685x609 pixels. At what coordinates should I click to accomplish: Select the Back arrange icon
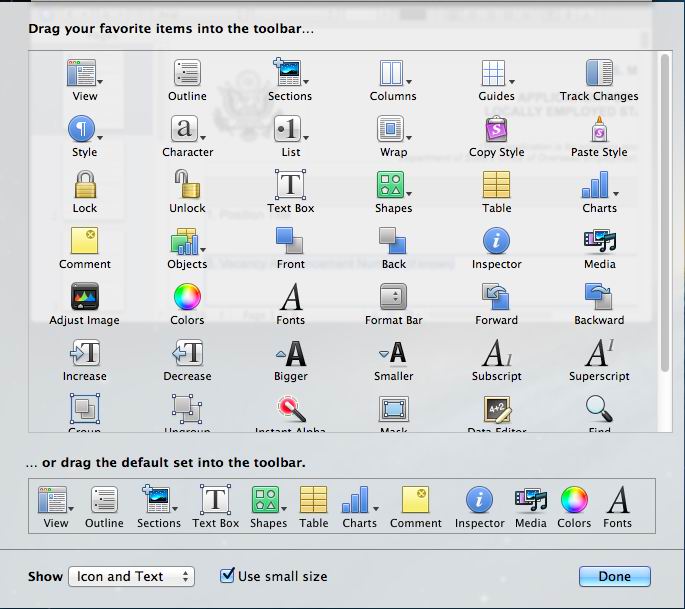click(393, 240)
